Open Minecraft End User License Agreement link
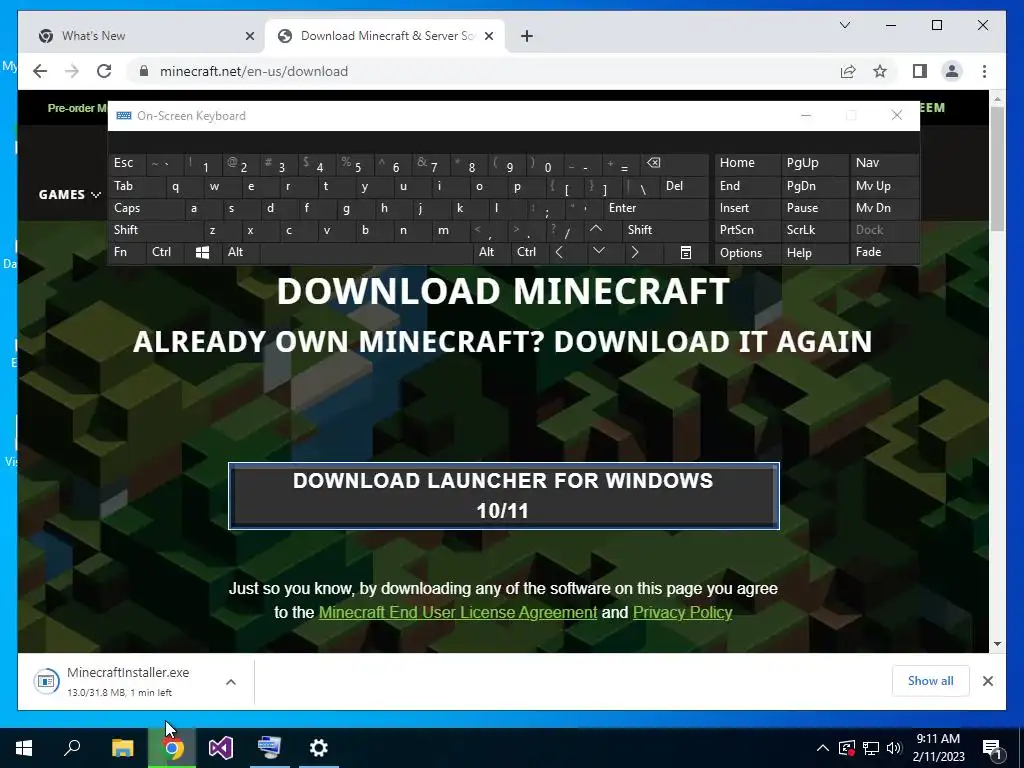Screen dimensions: 1024x768 (x=458, y=613)
